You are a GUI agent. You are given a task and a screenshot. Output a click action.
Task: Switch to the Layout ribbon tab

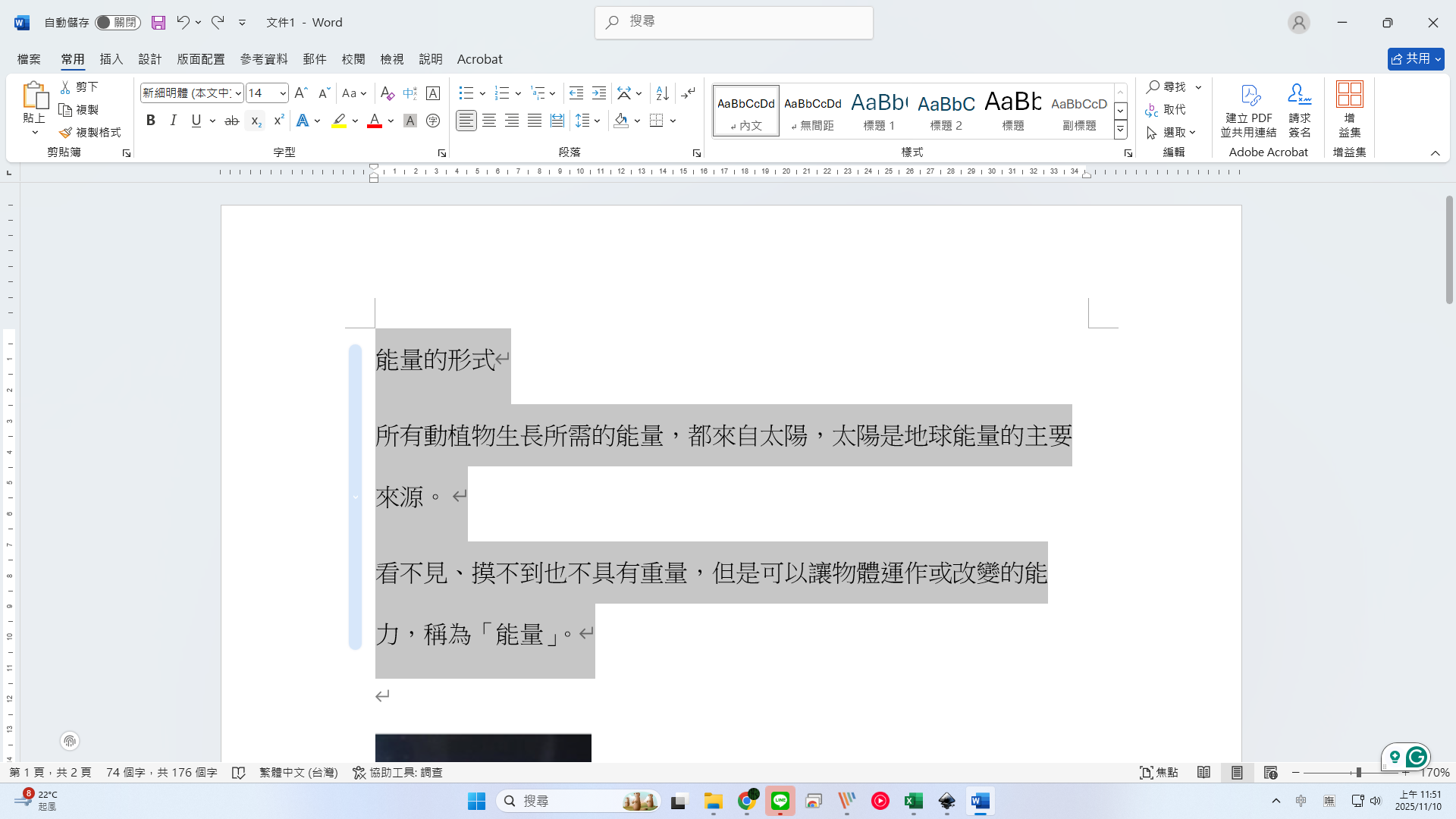pos(200,59)
